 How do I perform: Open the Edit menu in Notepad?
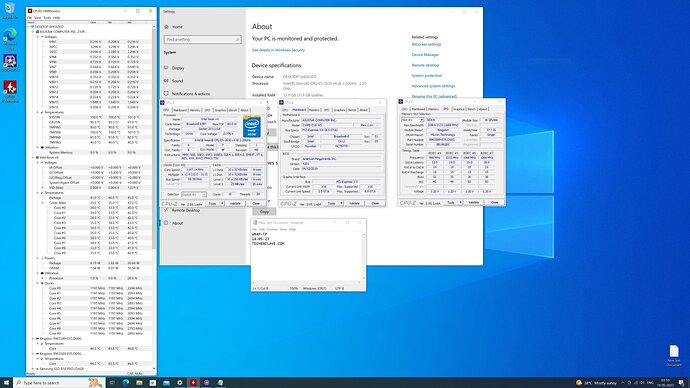(262, 229)
